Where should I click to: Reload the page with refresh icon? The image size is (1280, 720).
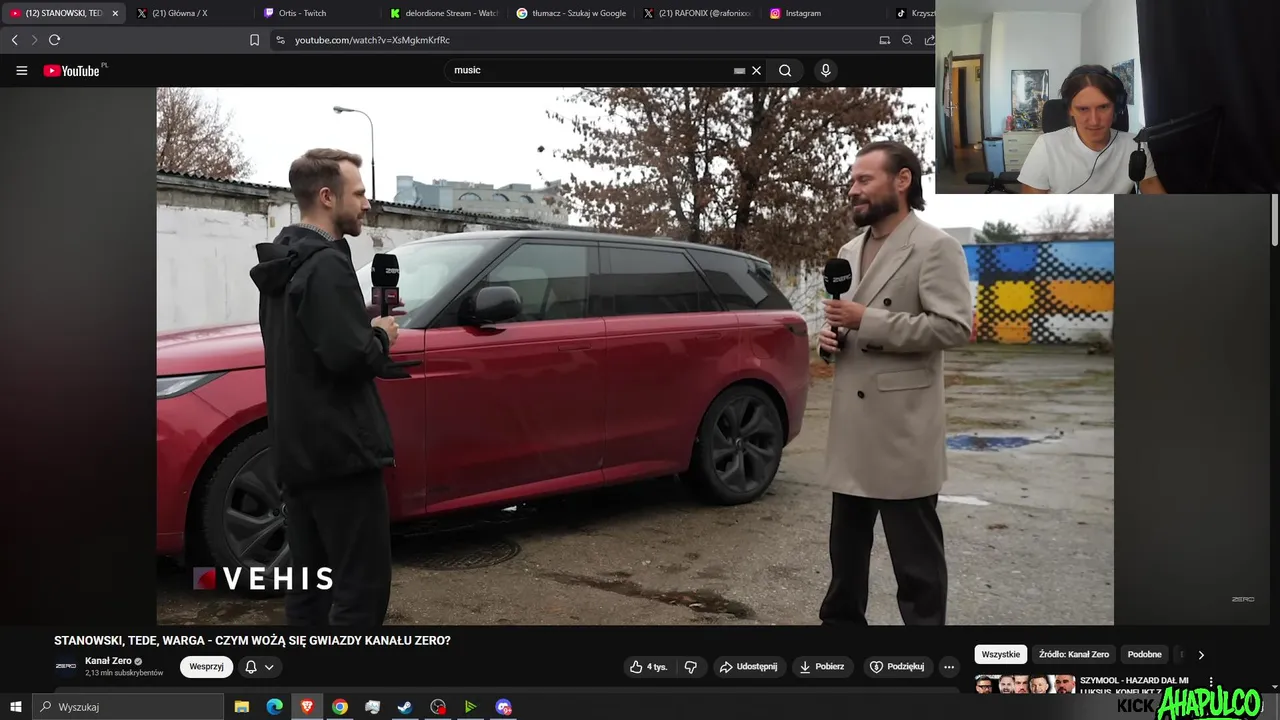(55, 40)
